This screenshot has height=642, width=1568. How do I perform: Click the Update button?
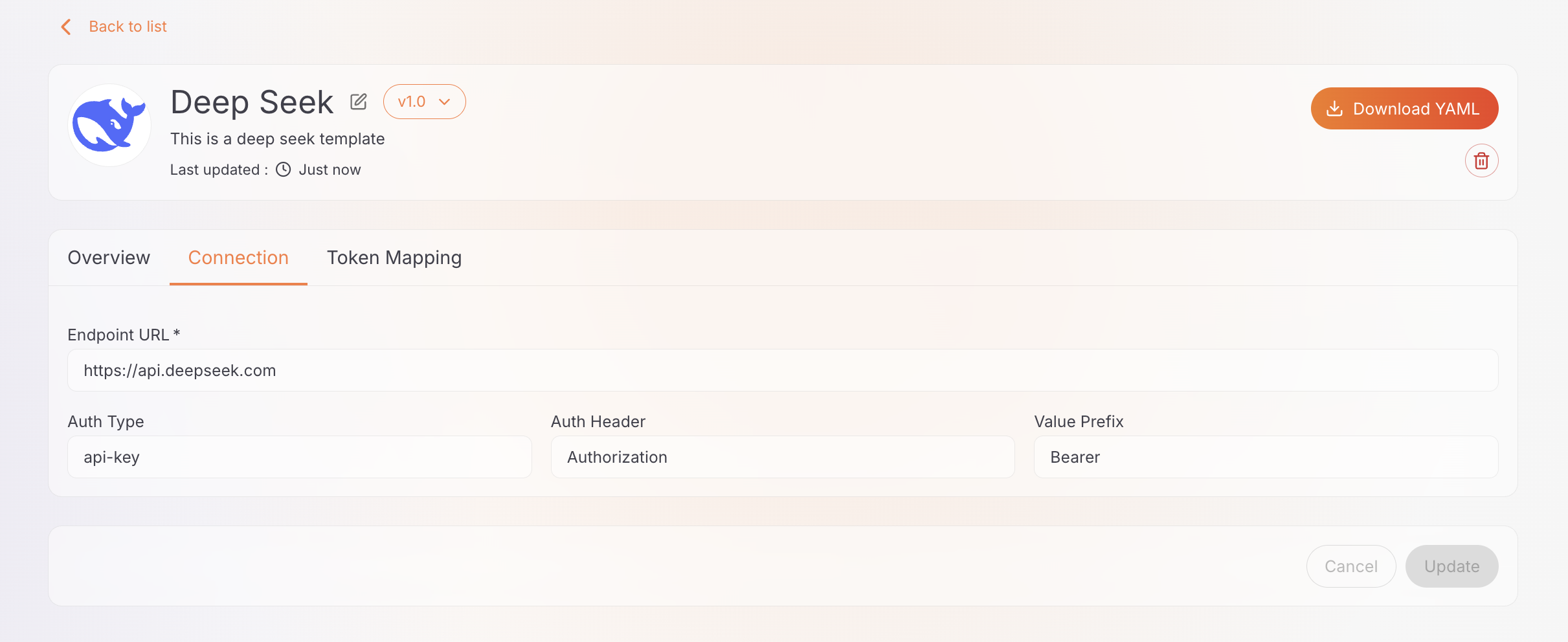coord(1451,566)
